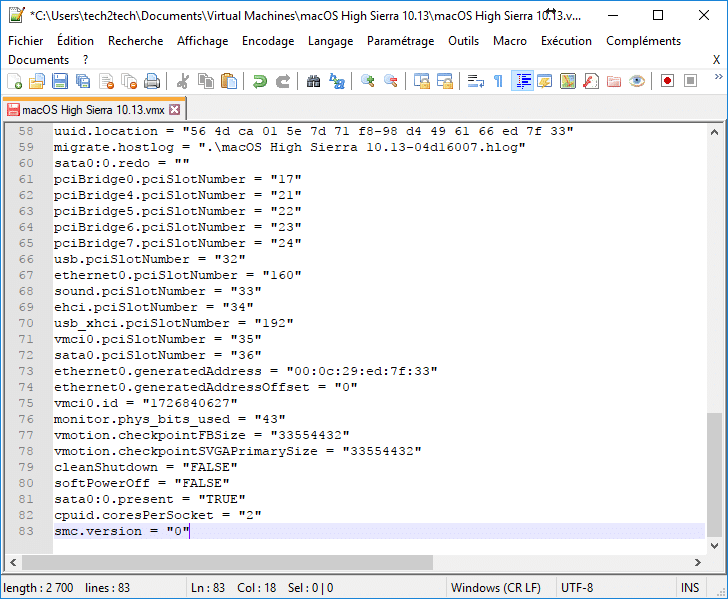Open the Macro menu
Viewport: 728px width, 599px height.
pyautogui.click(x=510, y=41)
